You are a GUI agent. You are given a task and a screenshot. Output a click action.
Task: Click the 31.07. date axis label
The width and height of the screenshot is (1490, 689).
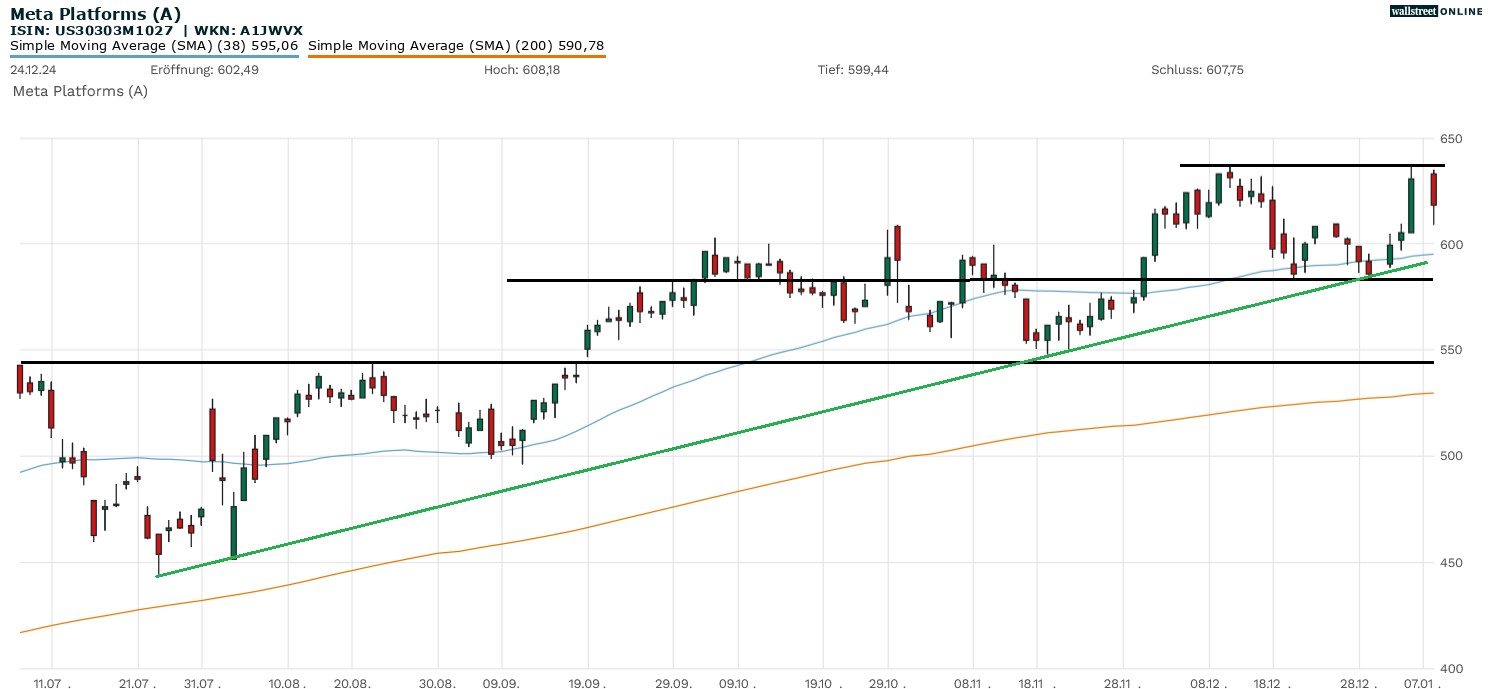[x=202, y=683]
